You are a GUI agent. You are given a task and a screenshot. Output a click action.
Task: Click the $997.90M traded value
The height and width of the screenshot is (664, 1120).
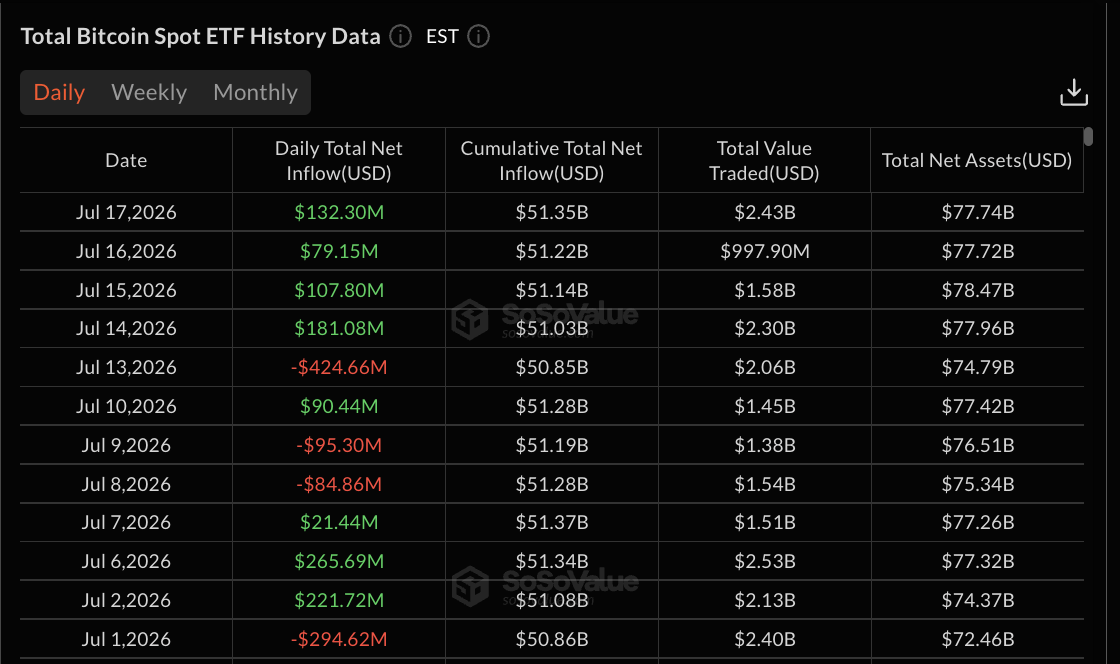[765, 251]
